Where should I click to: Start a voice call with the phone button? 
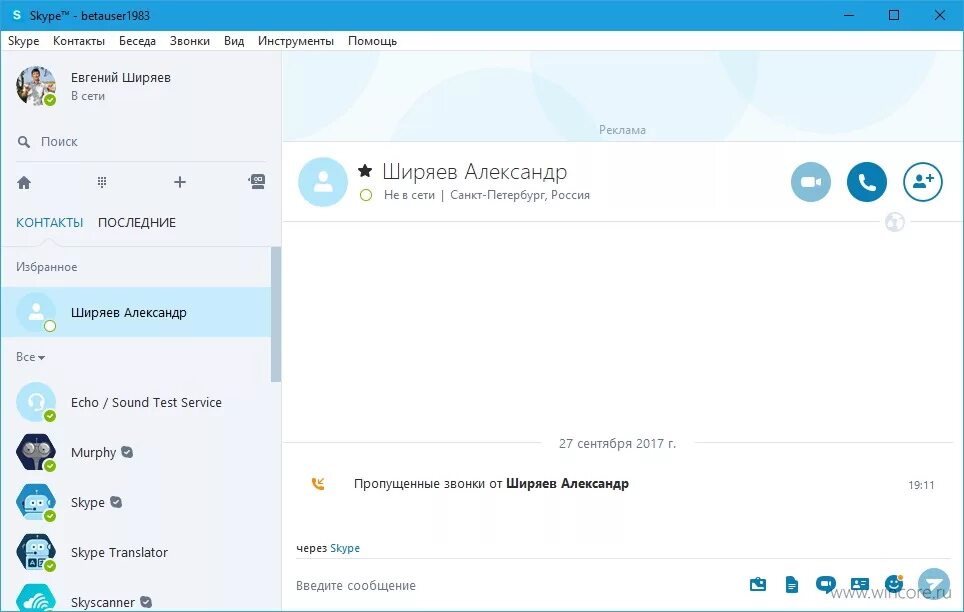[867, 182]
